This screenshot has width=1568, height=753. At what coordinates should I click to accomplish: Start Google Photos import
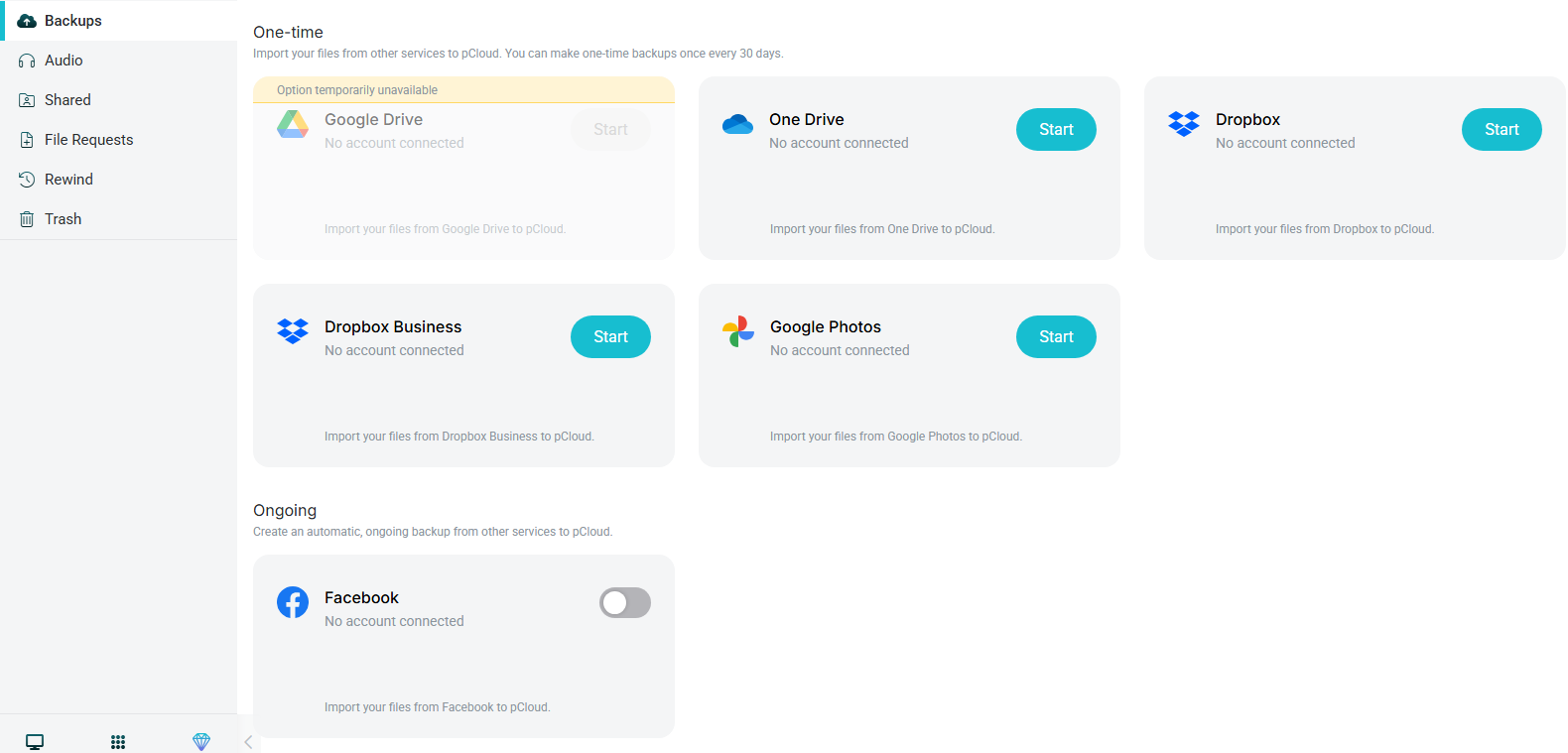pyautogui.click(x=1056, y=336)
